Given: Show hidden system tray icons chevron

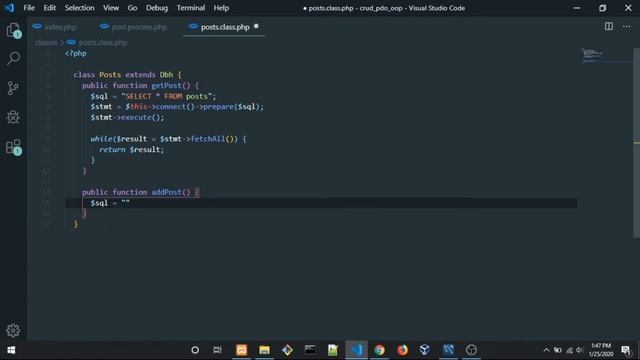Looking at the screenshot, I should click(x=546, y=350).
